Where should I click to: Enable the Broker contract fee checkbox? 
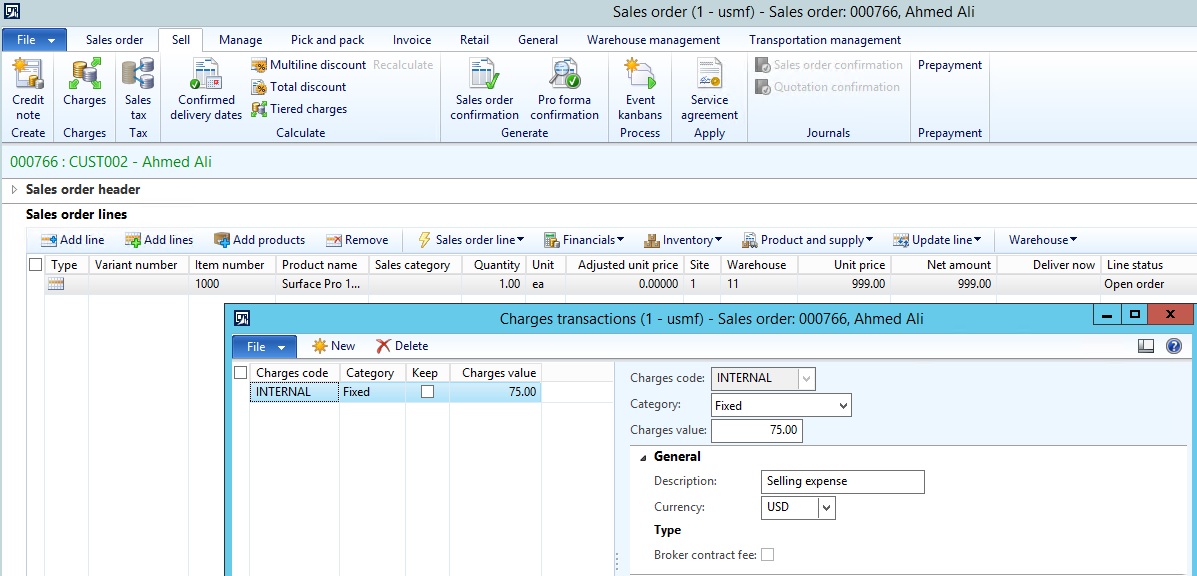768,555
